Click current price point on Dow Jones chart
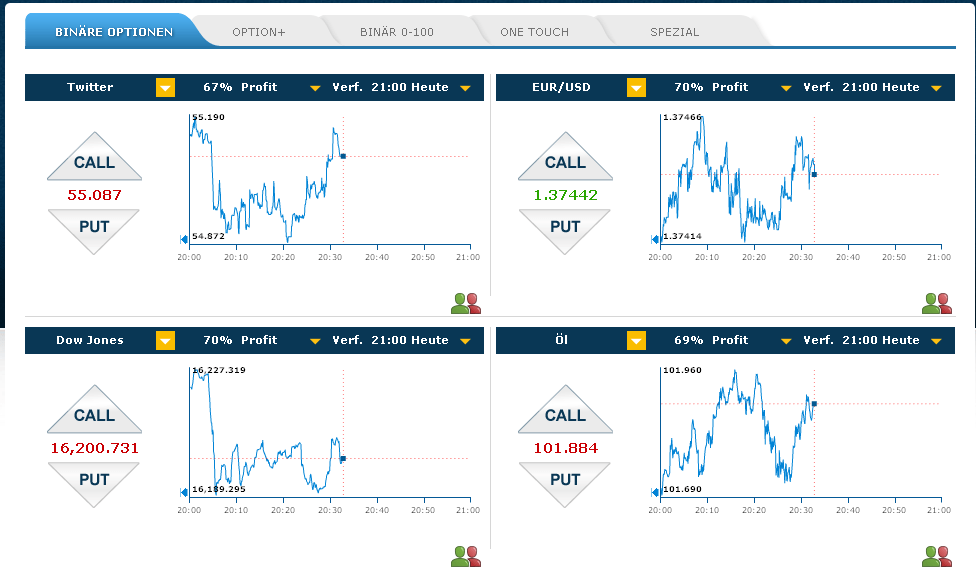The height and width of the screenshot is (583, 976). click(x=343, y=459)
